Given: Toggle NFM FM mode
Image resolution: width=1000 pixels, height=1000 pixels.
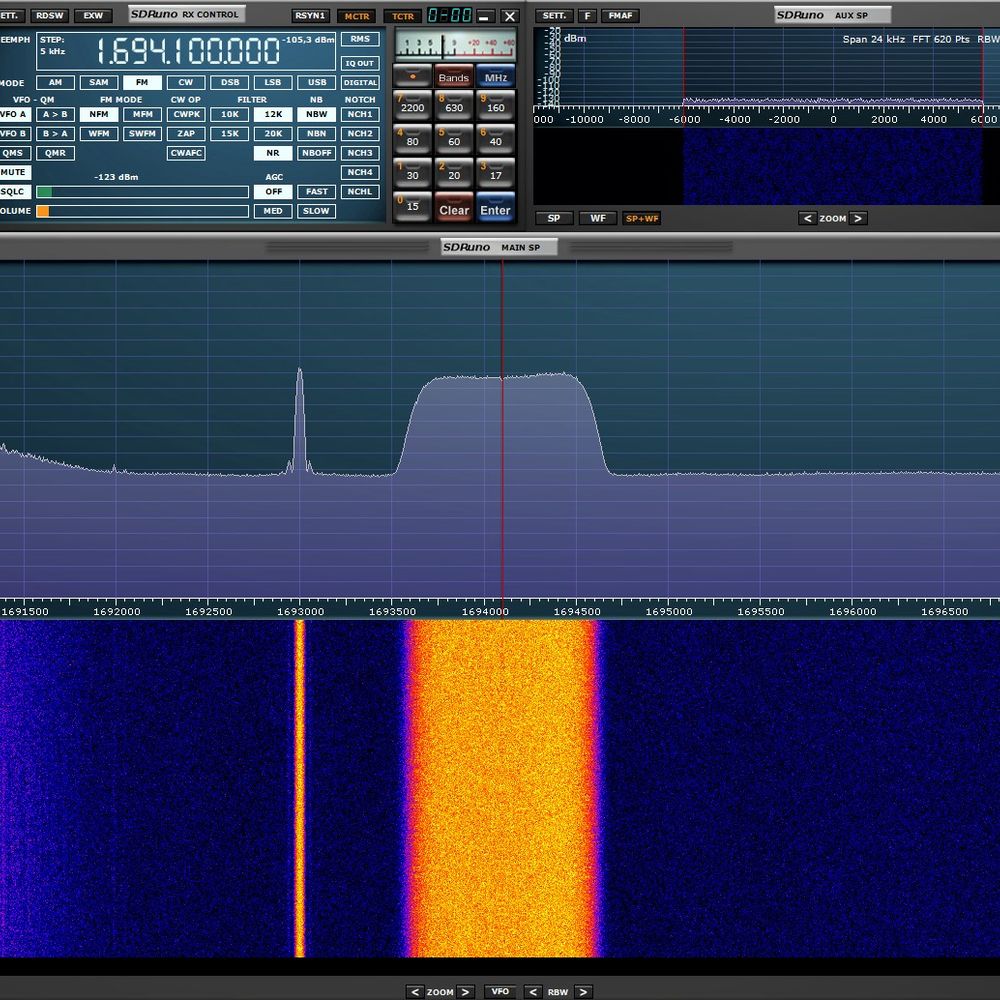Looking at the screenshot, I should pyautogui.click(x=99, y=114).
